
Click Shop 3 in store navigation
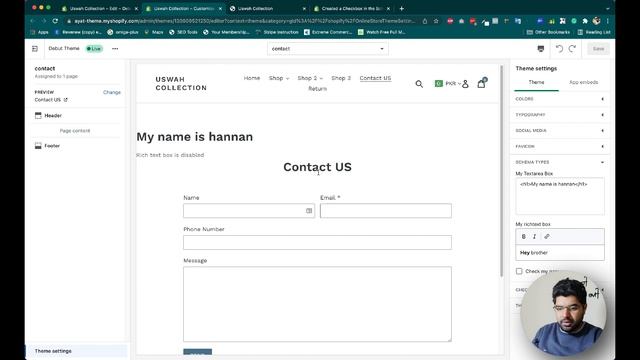pos(341,78)
